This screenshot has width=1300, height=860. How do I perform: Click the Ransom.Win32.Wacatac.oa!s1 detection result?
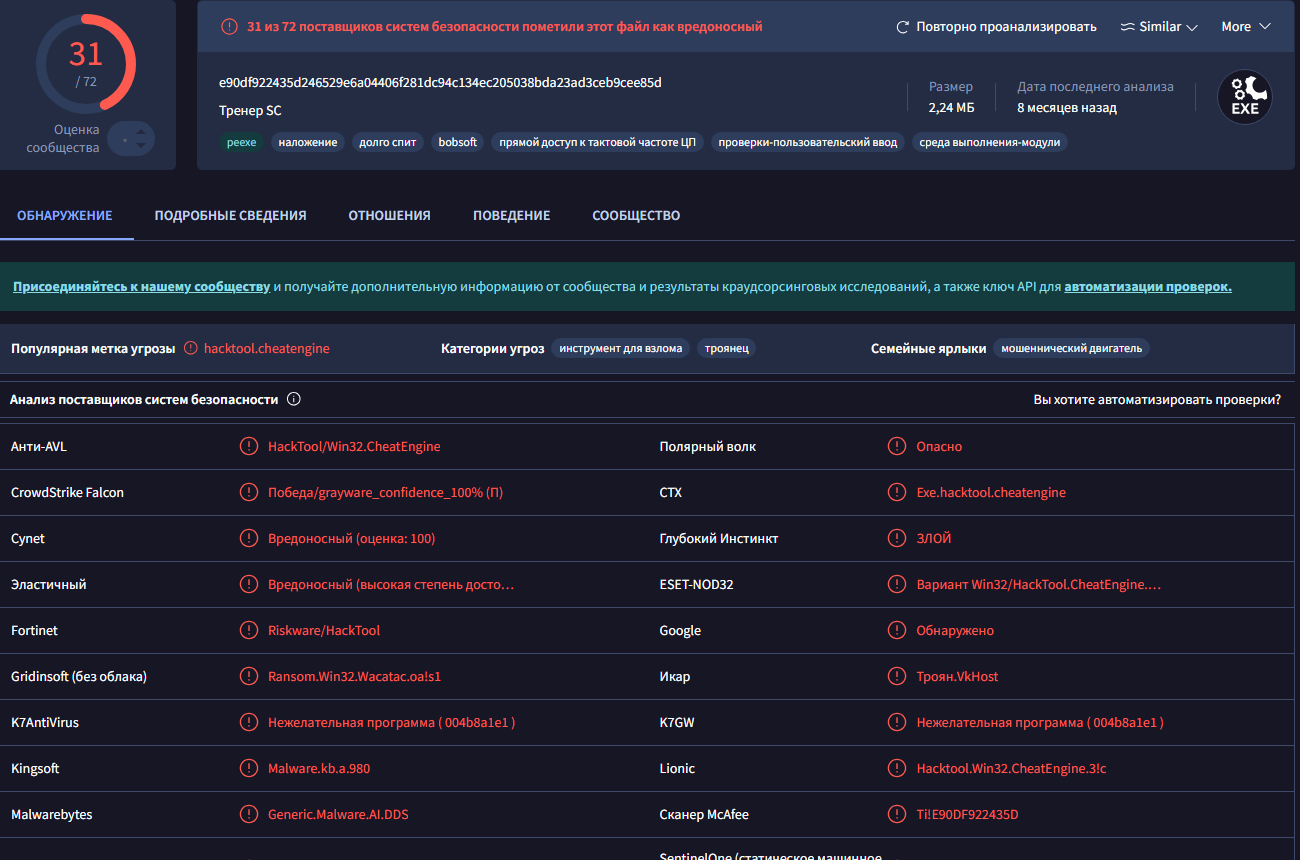pos(355,676)
